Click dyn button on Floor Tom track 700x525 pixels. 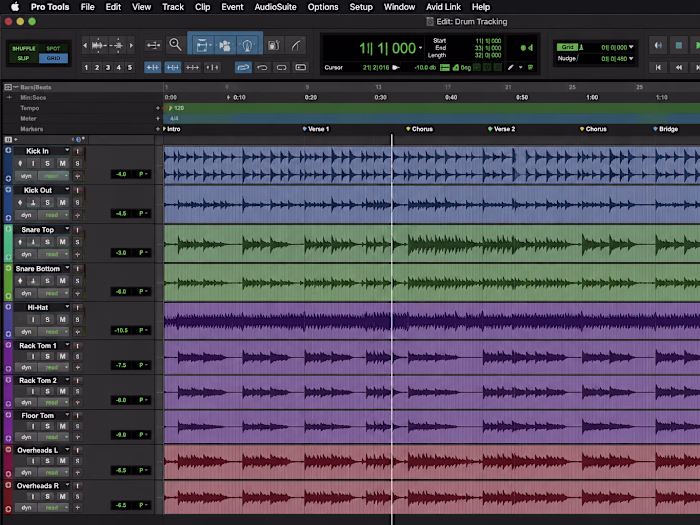click(x=26, y=437)
